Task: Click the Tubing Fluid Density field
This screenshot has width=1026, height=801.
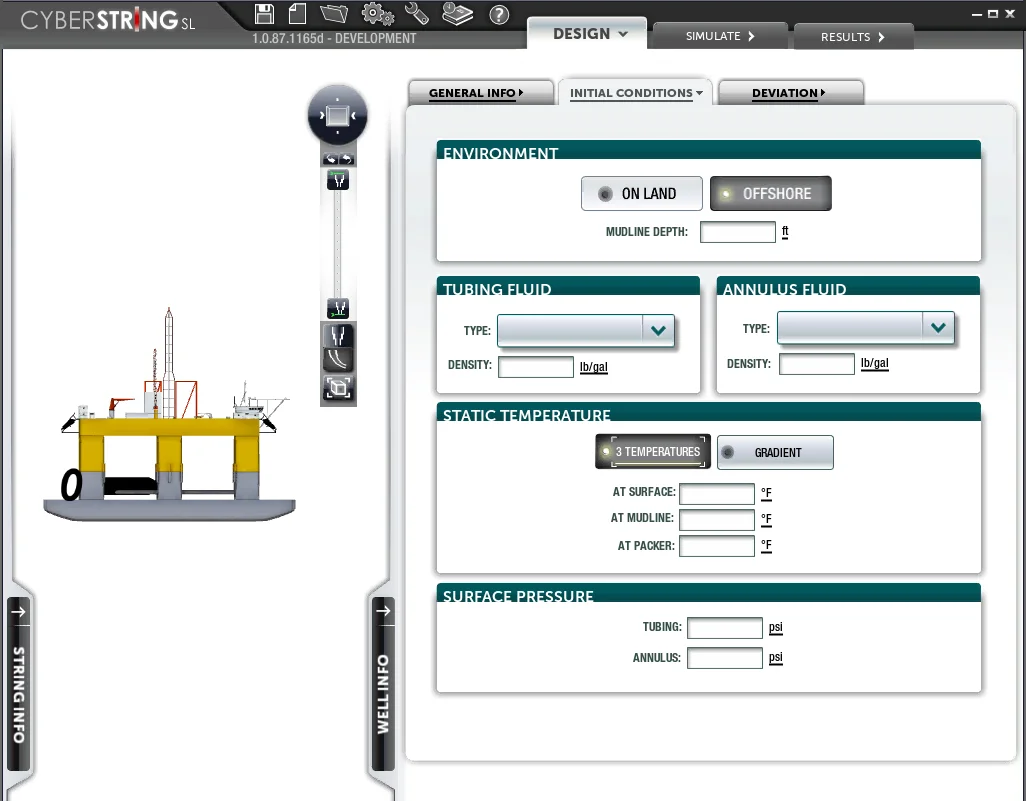Action: 535,366
